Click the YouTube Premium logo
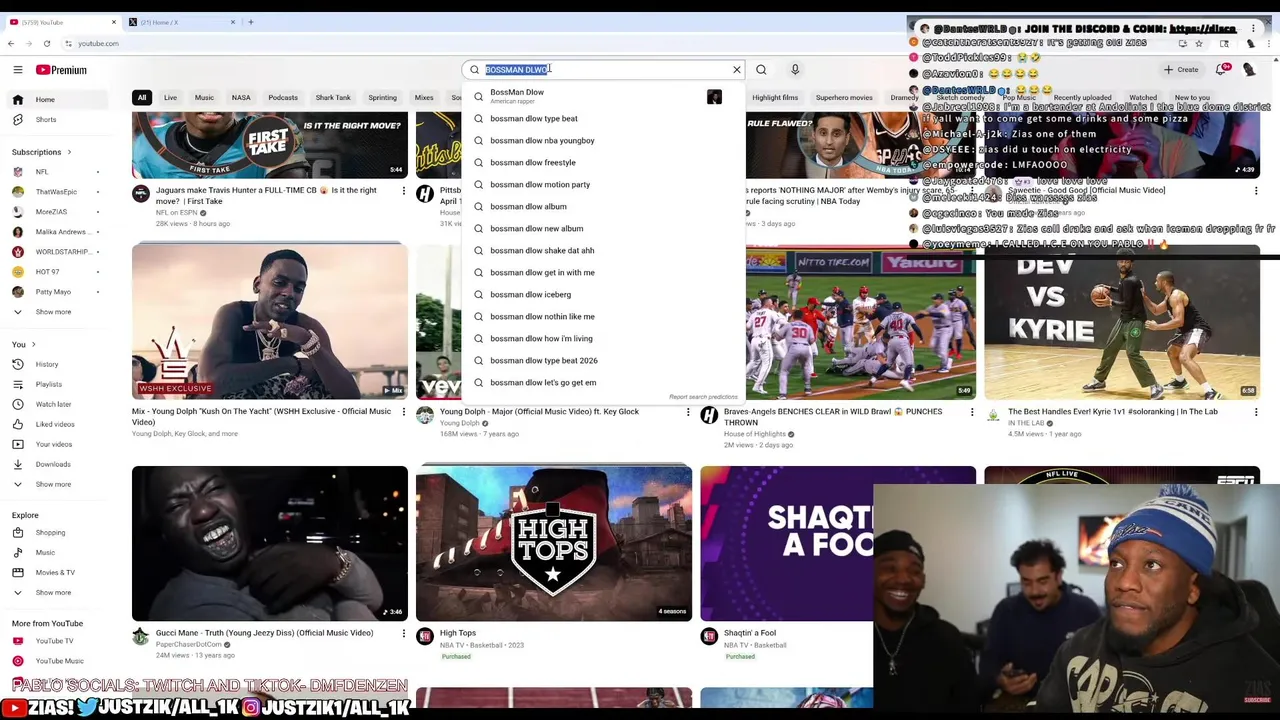This screenshot has height=720, width=1280. tap(62, 70)
